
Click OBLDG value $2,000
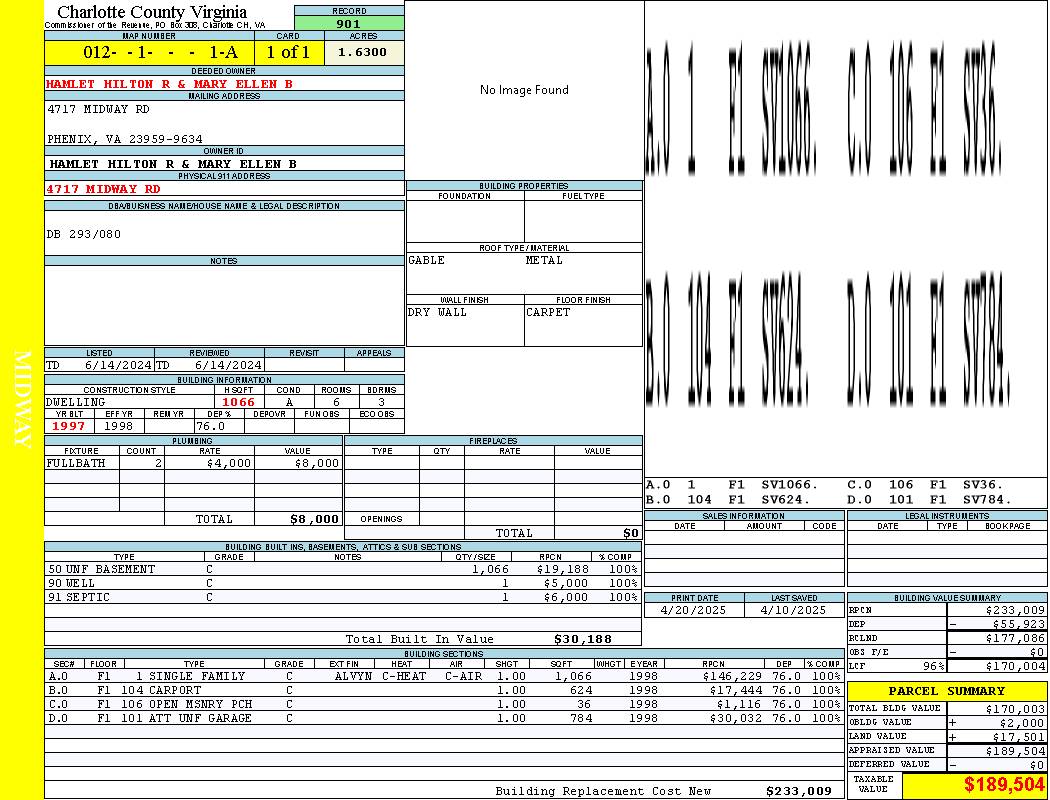[1022, 724]
